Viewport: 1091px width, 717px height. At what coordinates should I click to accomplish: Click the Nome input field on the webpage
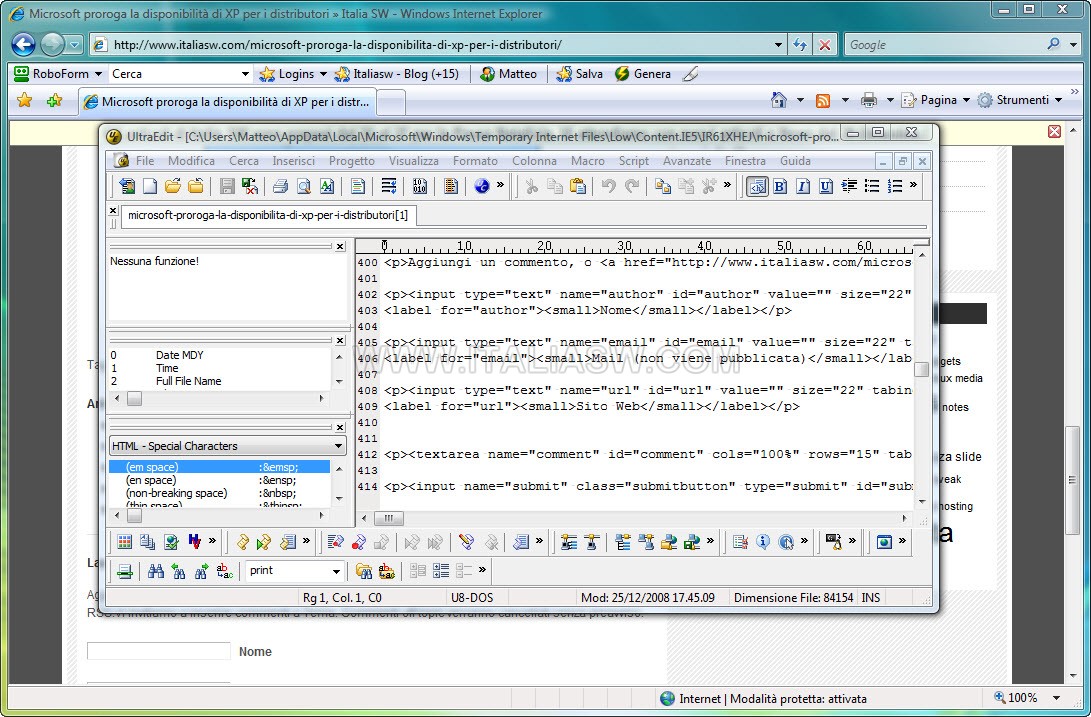point(159,651)
